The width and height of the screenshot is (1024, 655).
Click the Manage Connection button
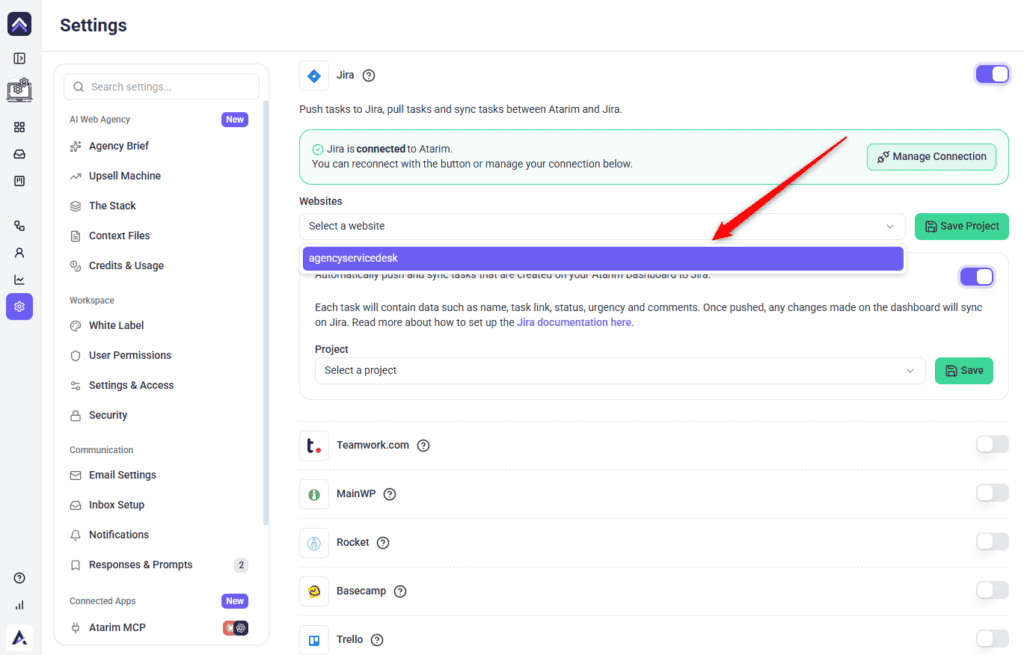tap(931, 157)
